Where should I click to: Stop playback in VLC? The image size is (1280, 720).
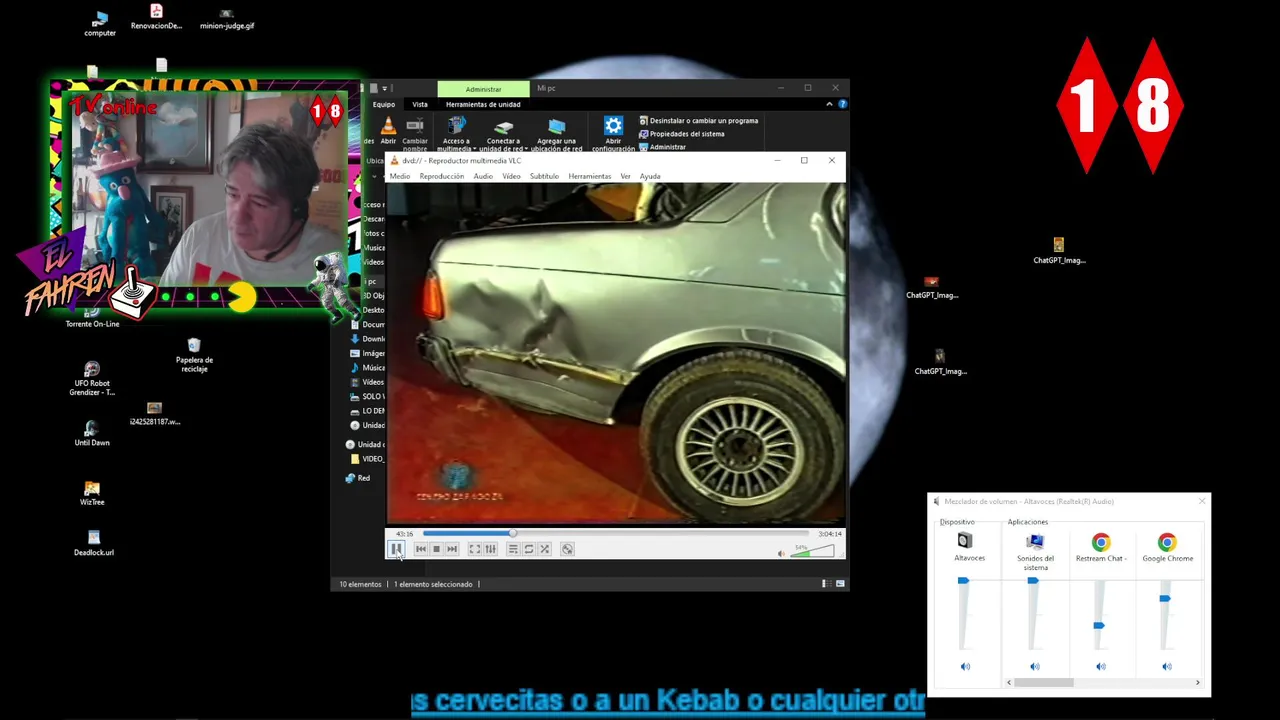click(436, 549)
